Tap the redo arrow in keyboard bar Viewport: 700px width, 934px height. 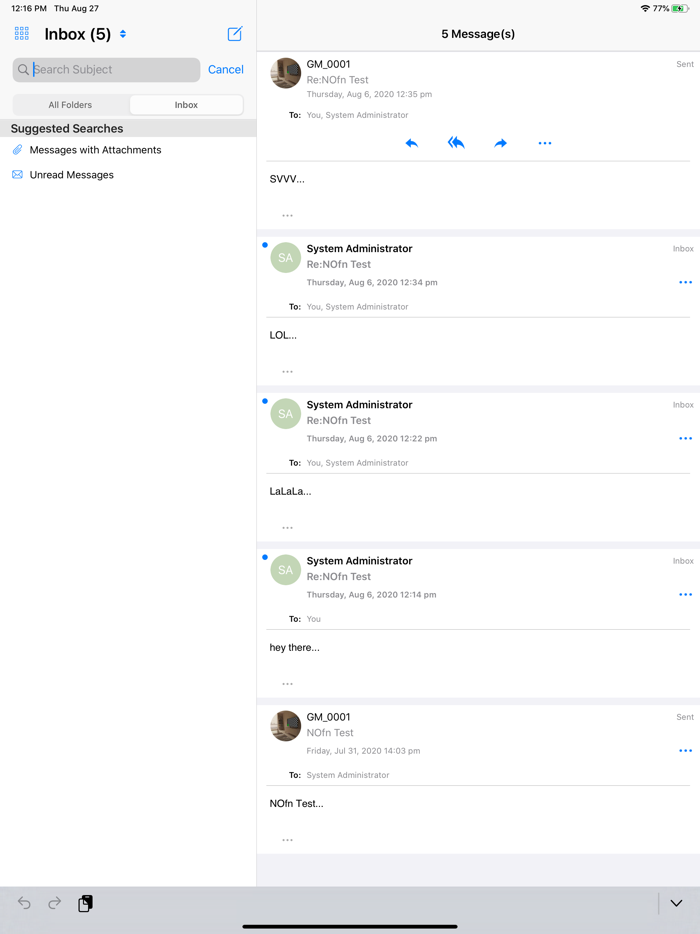(x=55, y=903)
